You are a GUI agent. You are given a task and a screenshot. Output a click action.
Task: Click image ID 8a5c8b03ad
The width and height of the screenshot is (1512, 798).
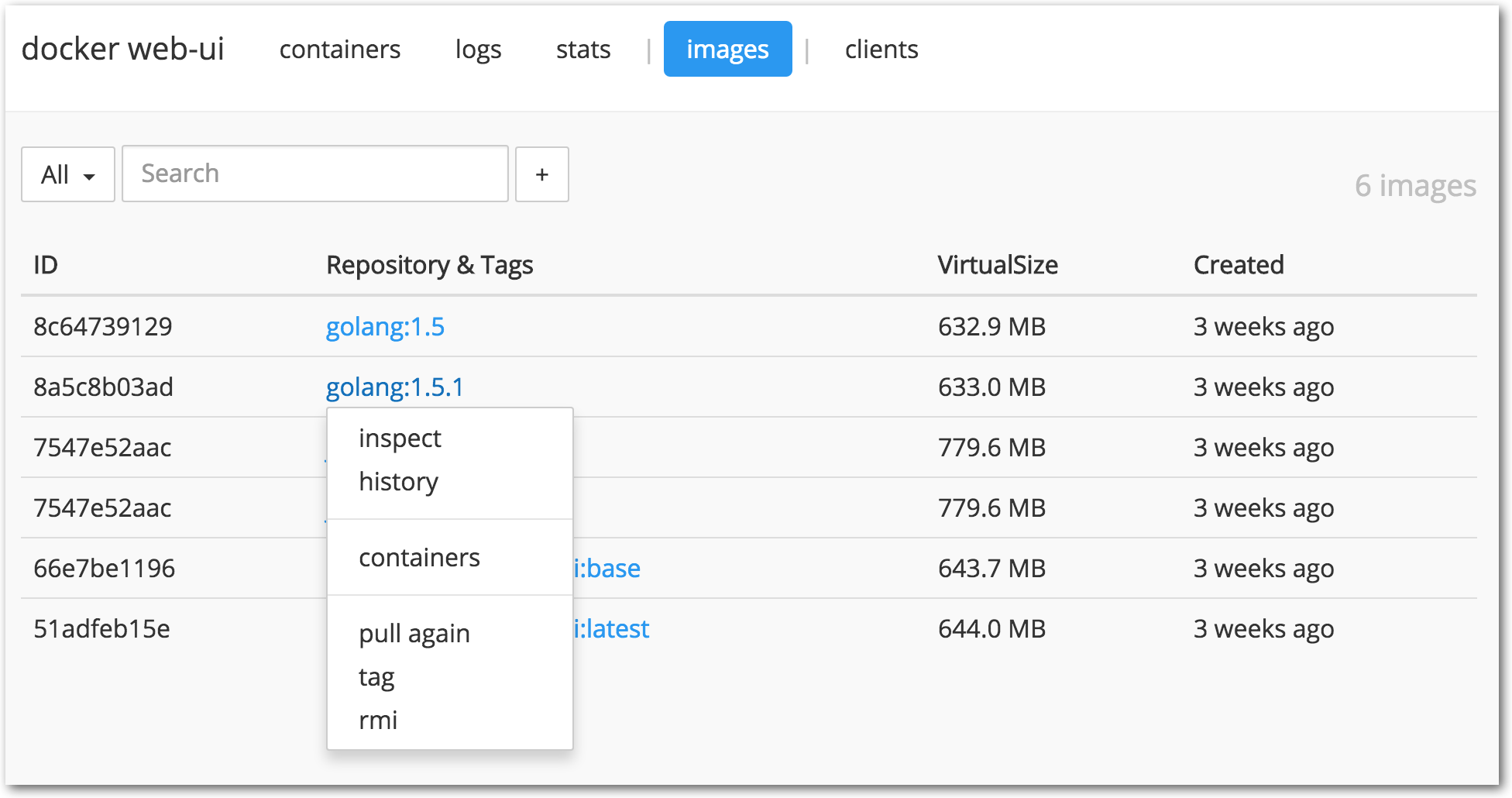103,387
